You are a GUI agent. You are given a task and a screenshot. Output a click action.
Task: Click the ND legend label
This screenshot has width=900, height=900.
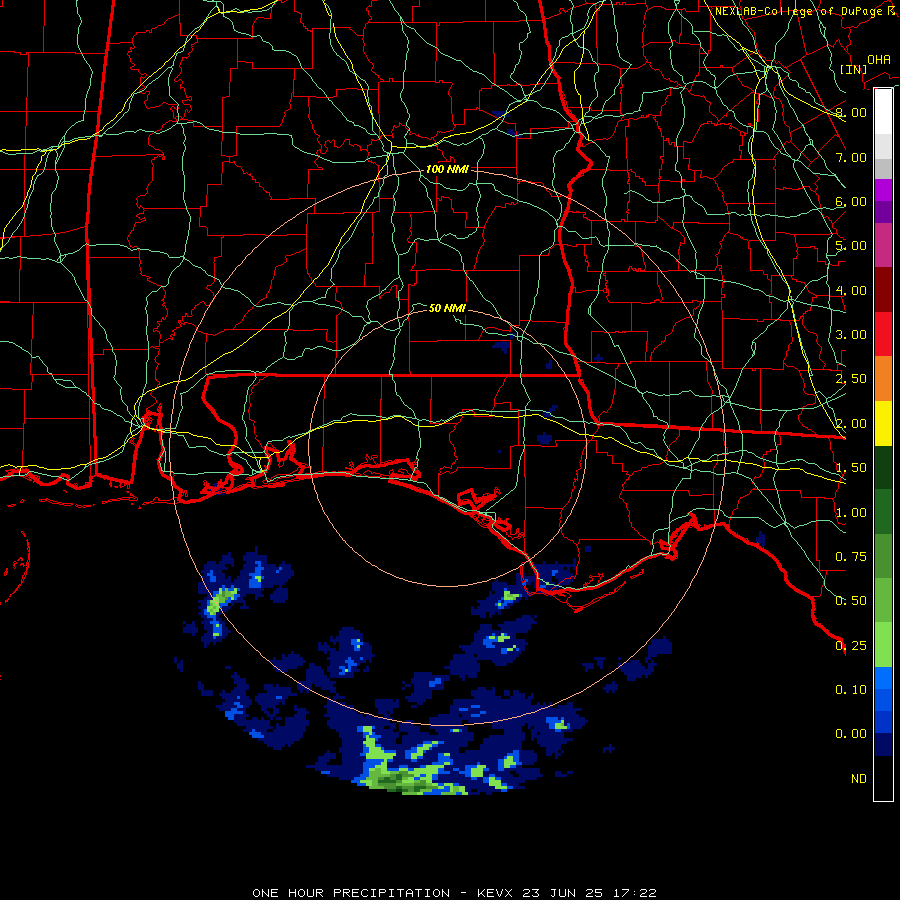859,779
